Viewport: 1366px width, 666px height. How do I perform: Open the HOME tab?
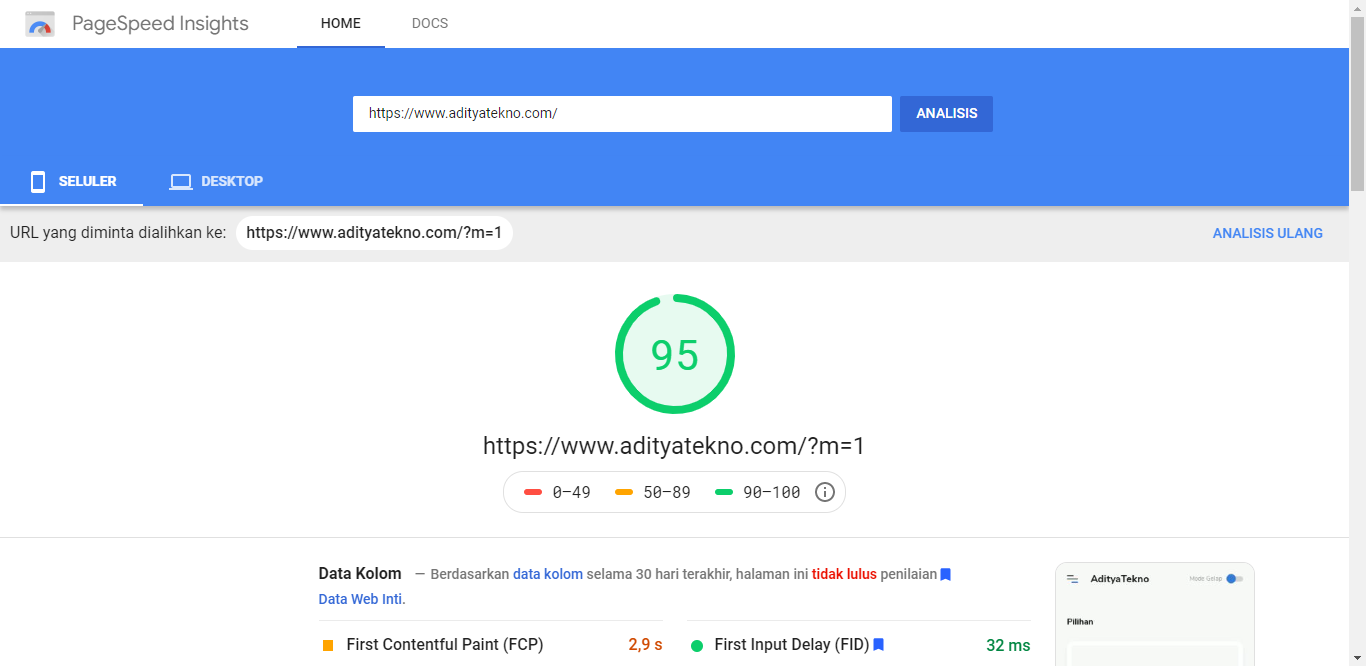click(x=341, y=23)
